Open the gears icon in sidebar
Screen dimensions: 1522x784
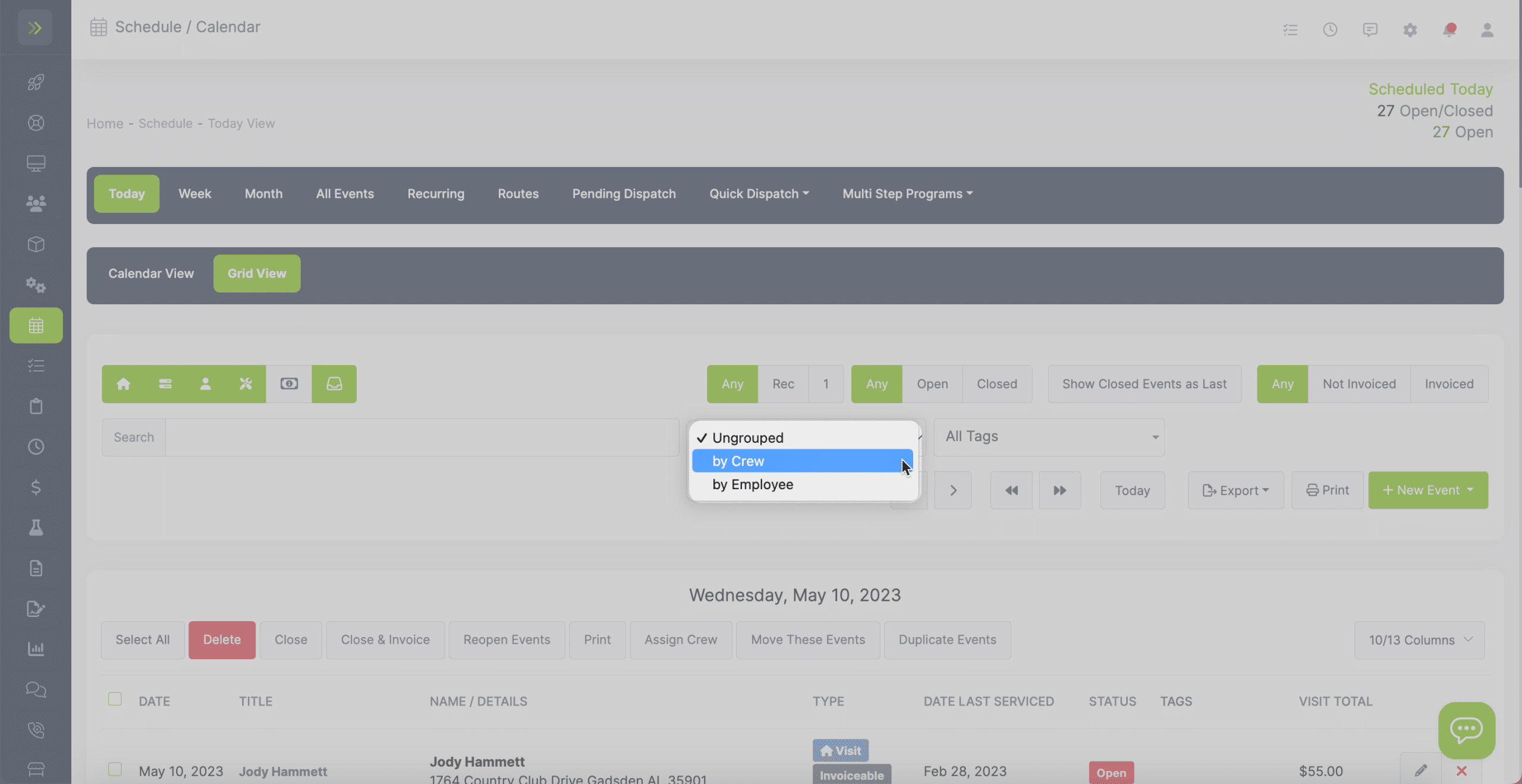(36, 285)
